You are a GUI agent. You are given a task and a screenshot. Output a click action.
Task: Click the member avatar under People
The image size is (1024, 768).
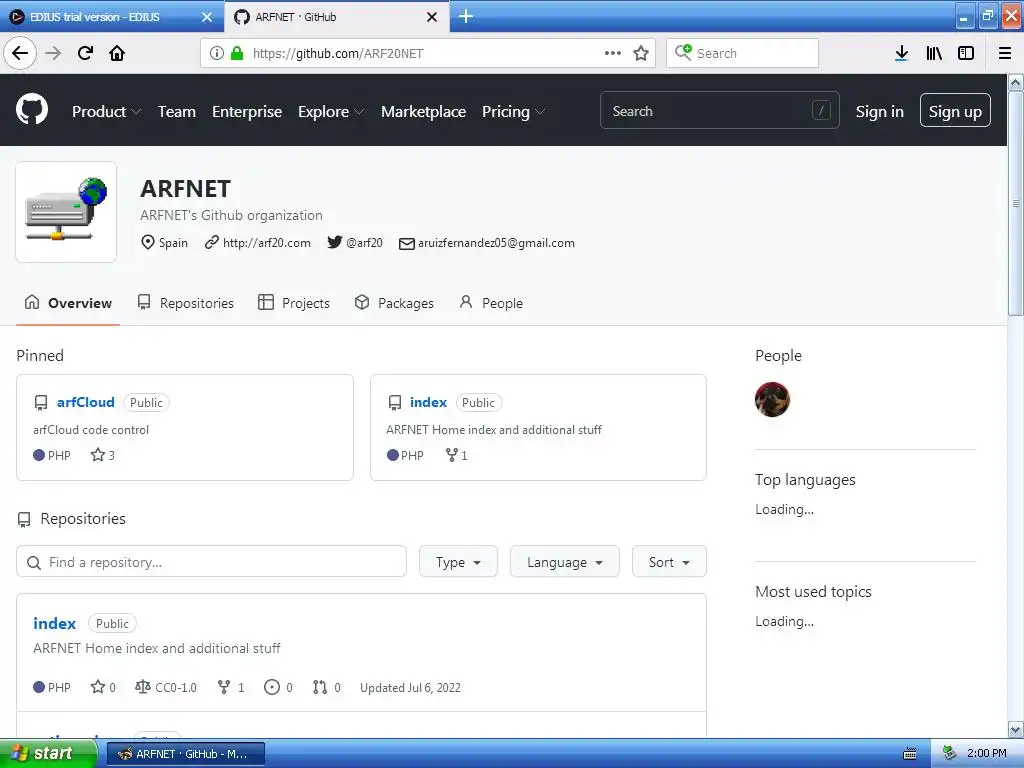click(773, 399)
